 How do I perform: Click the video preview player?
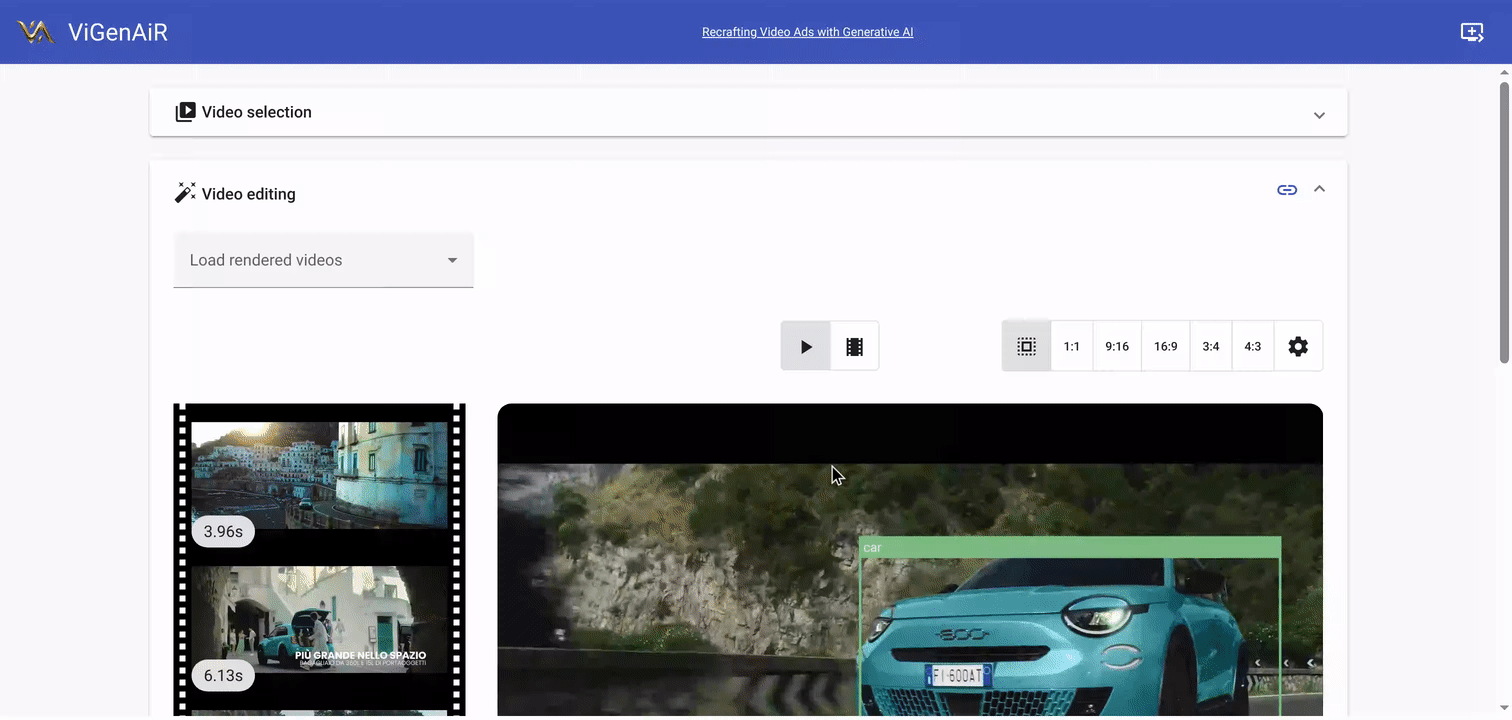(x=910, y=560)
